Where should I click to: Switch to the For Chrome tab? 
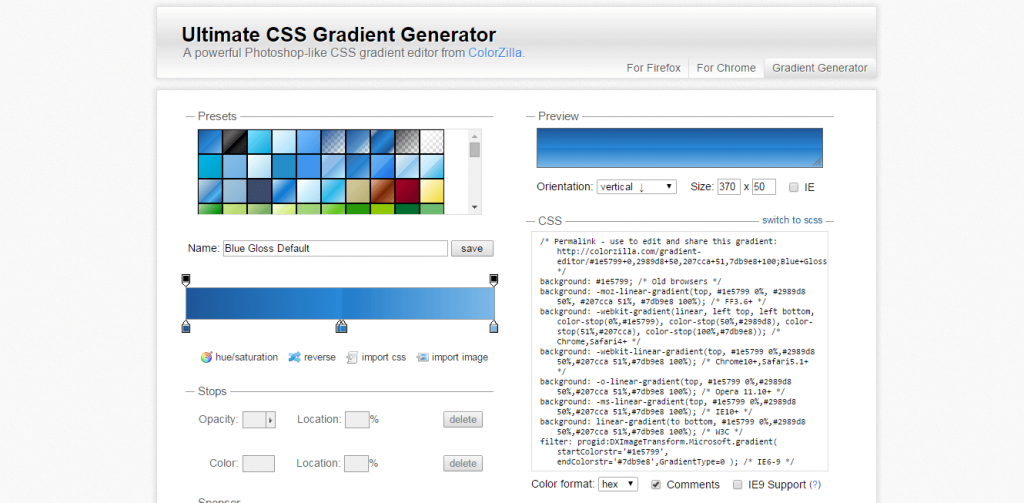(x=726, y=68)
